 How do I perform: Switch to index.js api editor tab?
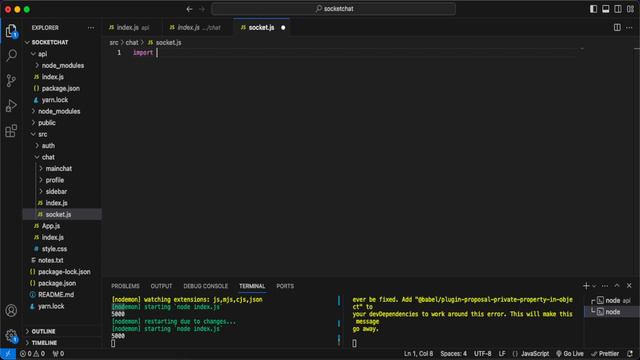pos(131,27)
